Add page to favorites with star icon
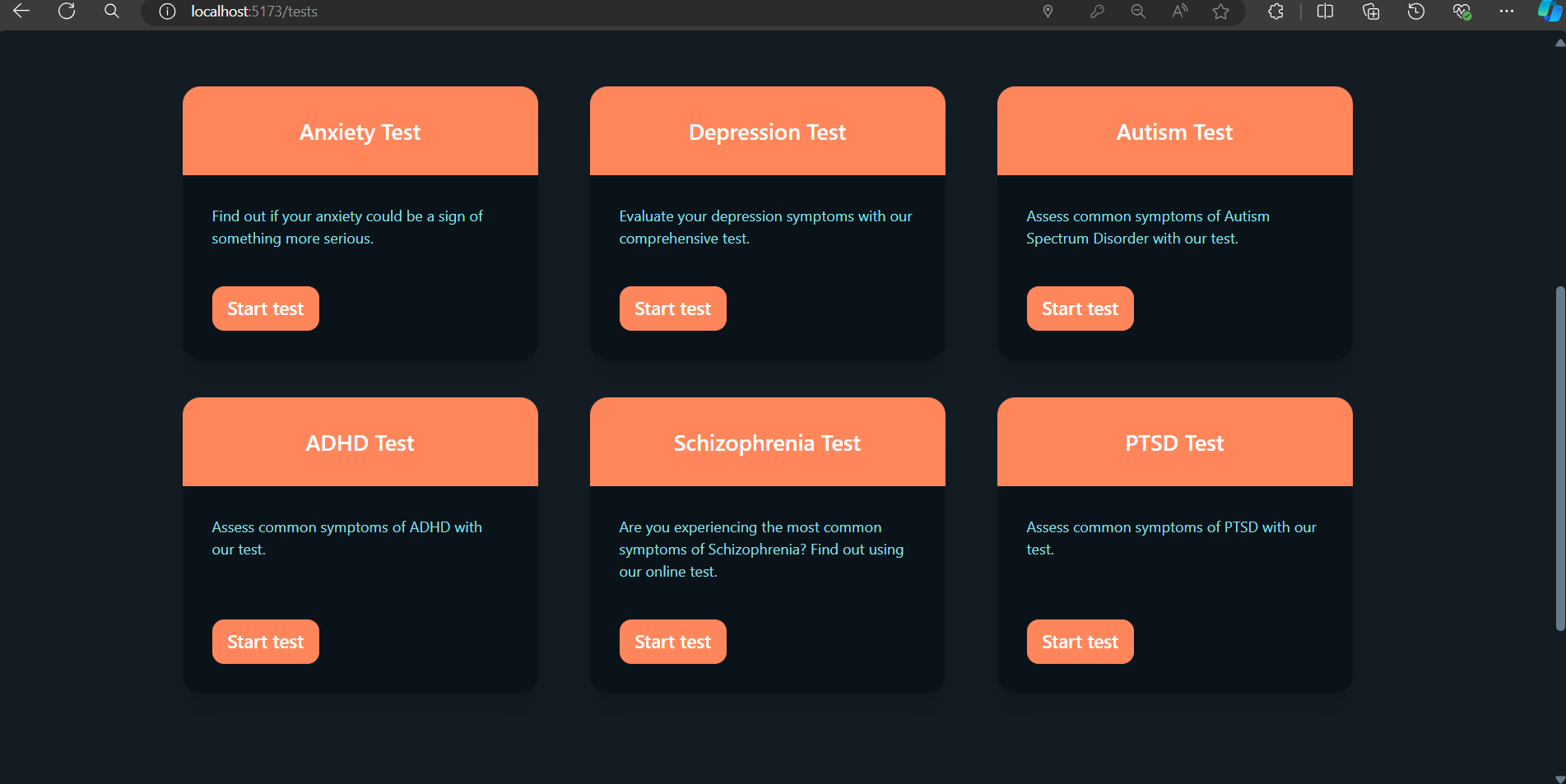Screen dimensions: 1566x784 [x=1220, y=12]
